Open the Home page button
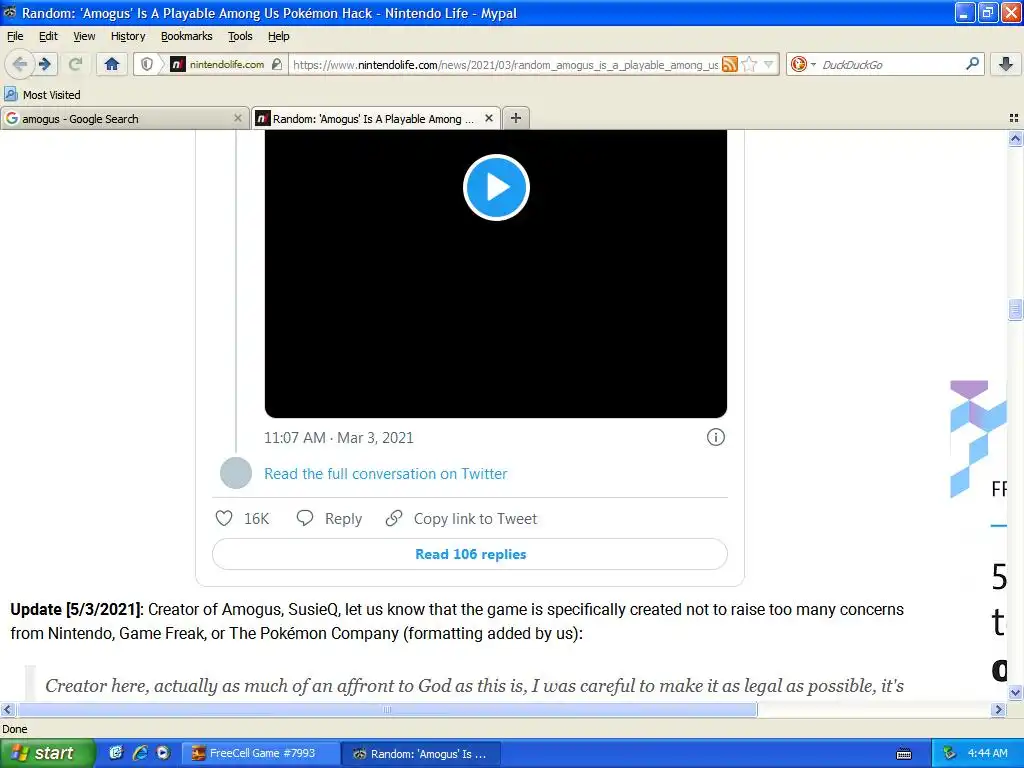Image resolution: width=1024 pixels, height=768 pixels. pyautogui.click(x=112, y=64)
